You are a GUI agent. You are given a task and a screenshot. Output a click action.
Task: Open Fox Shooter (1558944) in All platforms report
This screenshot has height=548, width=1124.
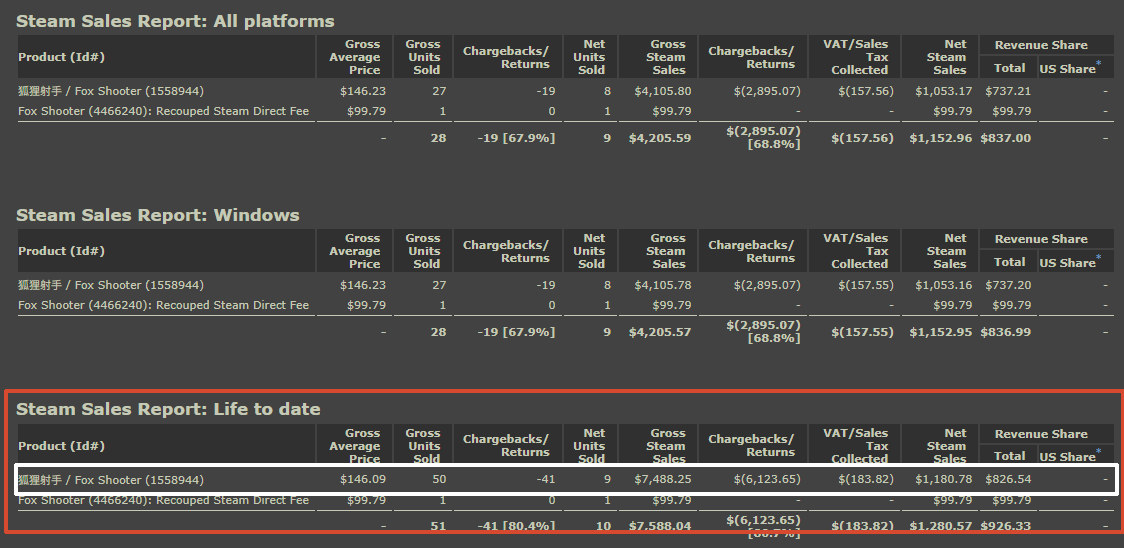click(x=110, y=91)
